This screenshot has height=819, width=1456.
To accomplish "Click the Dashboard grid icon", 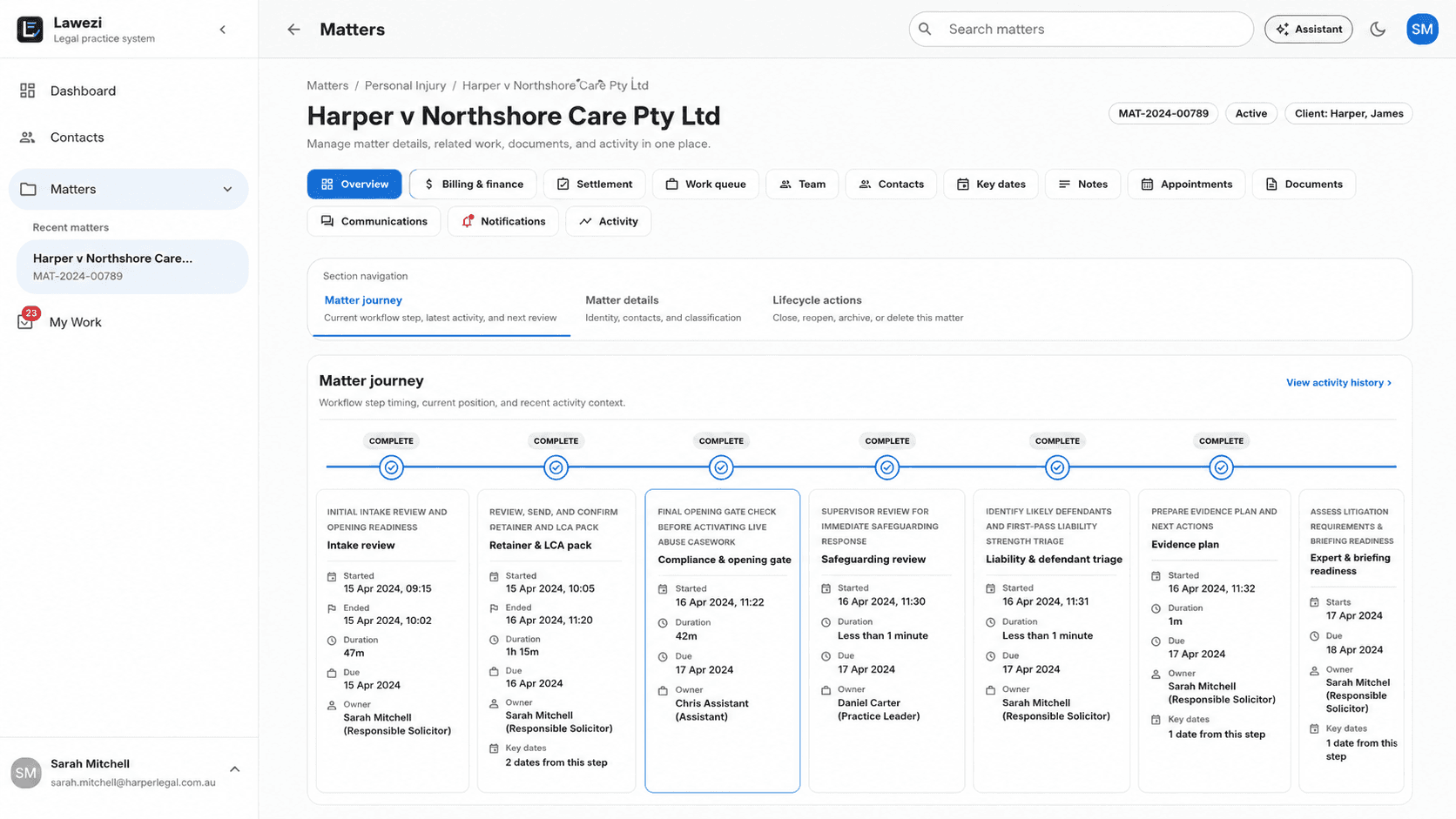I will click(x=28, y=91).
